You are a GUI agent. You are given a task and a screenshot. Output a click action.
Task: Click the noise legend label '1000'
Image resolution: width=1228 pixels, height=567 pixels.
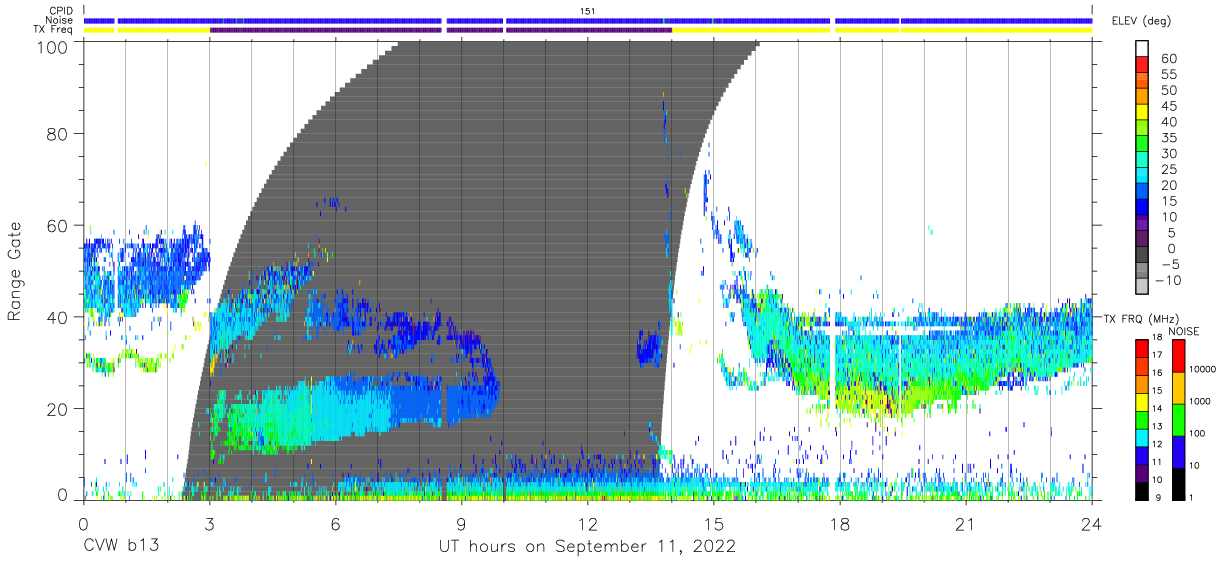1201,402
